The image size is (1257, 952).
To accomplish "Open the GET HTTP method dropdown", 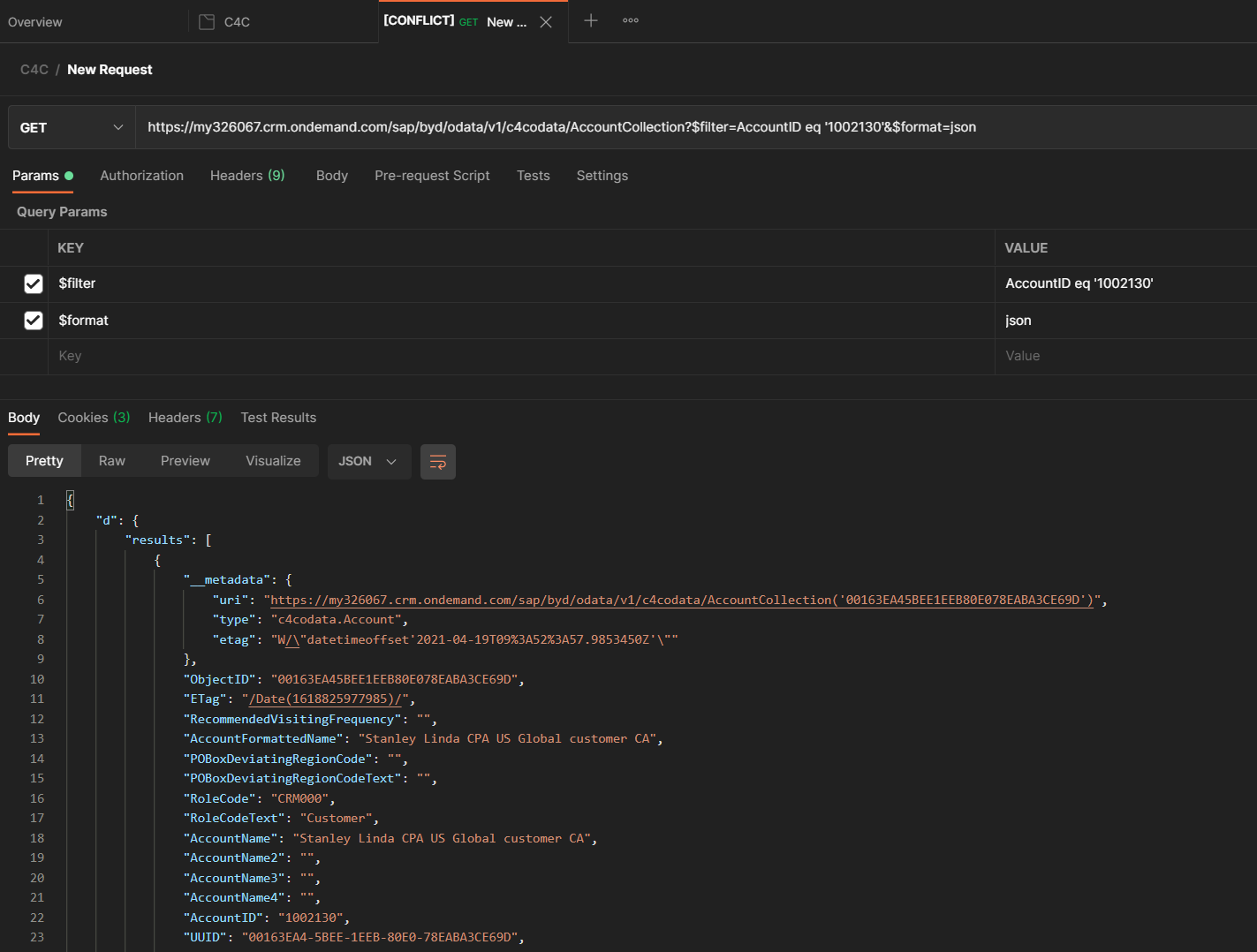I will tap(72, 128).
